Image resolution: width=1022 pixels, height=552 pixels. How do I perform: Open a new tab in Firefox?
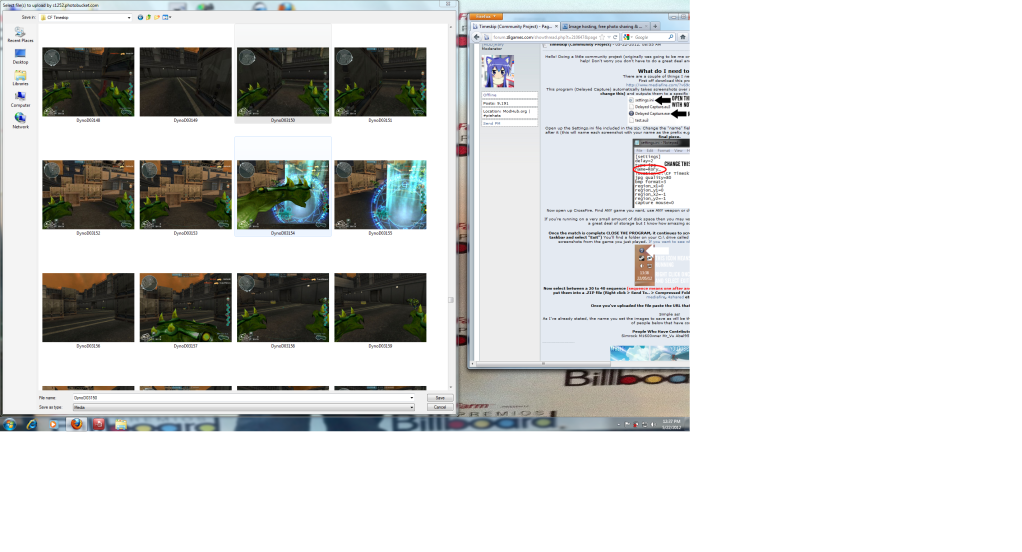point(655,27)
